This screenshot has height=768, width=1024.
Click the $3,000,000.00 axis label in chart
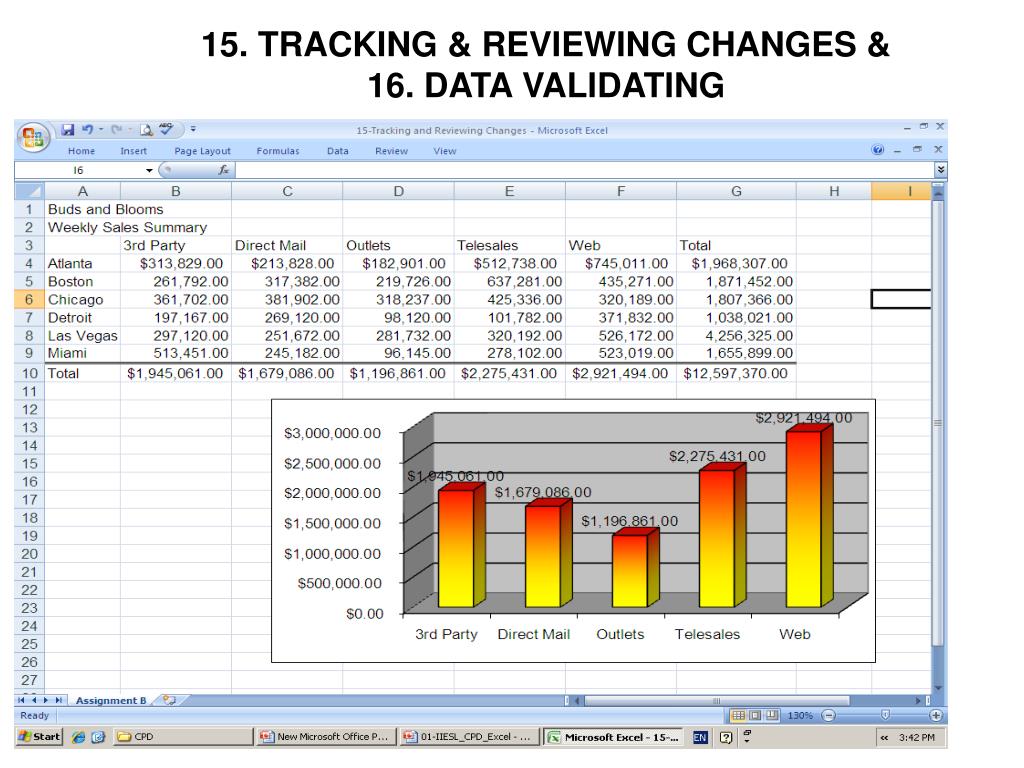[x=332, y=434]
